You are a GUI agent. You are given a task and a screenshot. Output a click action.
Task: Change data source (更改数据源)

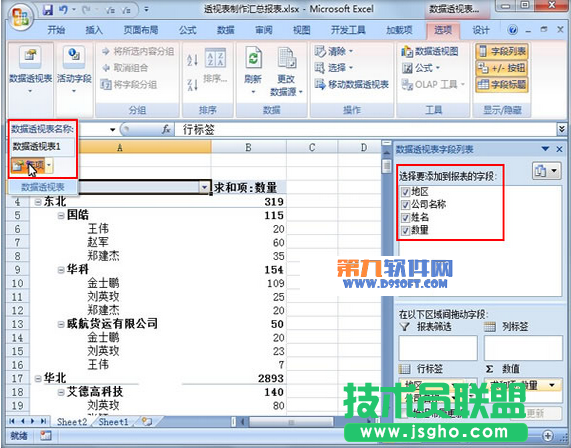tap(286, 71)
